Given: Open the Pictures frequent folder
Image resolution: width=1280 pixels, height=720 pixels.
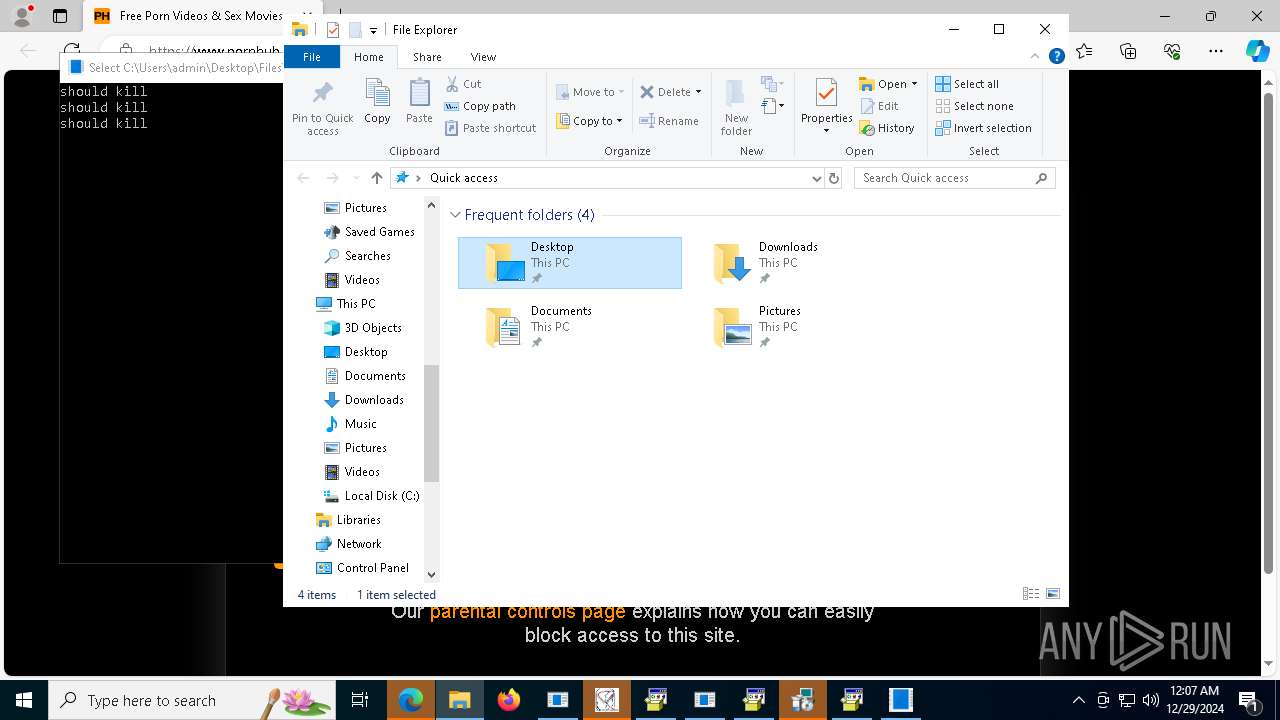Looking at the screenshot, I should pyautogui.click(x=798, y=327).
